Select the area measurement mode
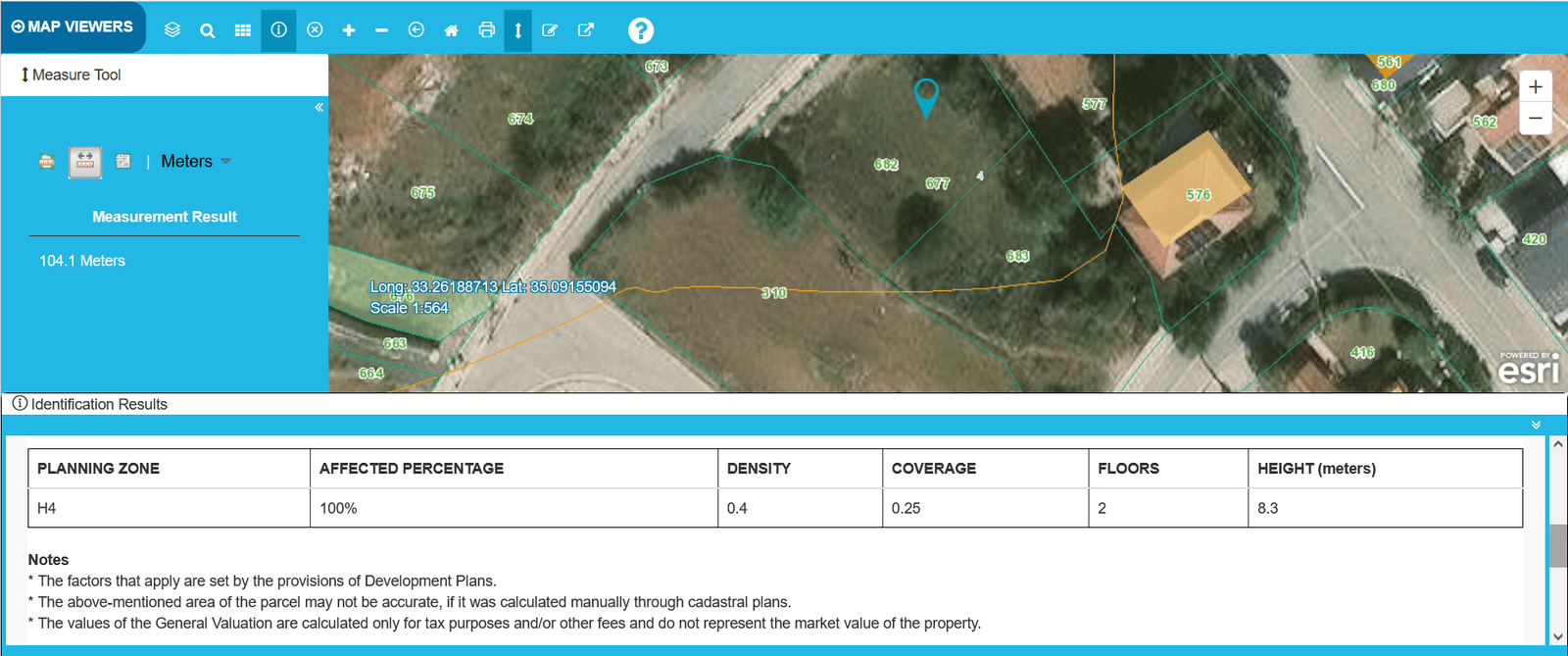 [46, 162]
